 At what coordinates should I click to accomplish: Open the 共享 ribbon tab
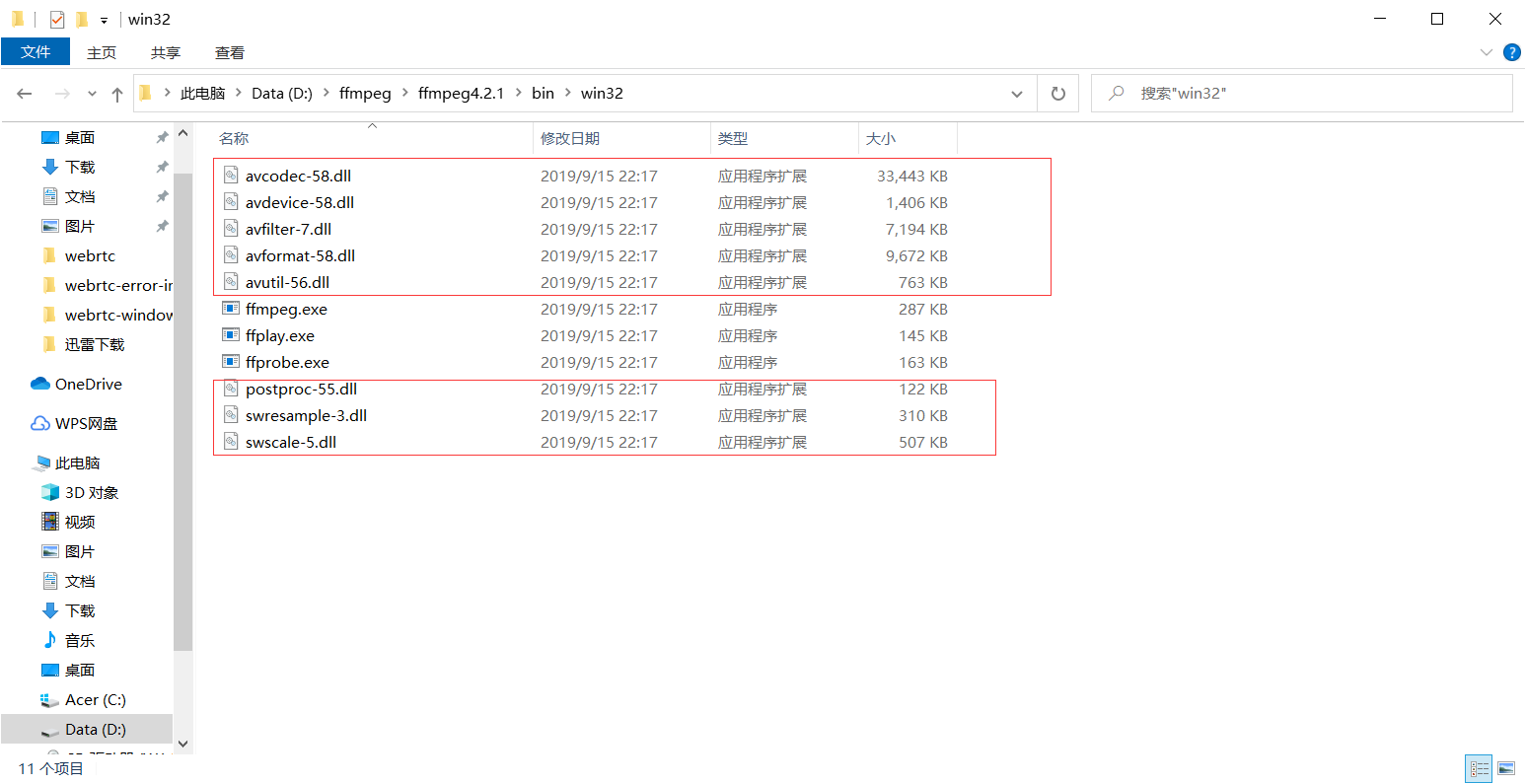point(166,52)
